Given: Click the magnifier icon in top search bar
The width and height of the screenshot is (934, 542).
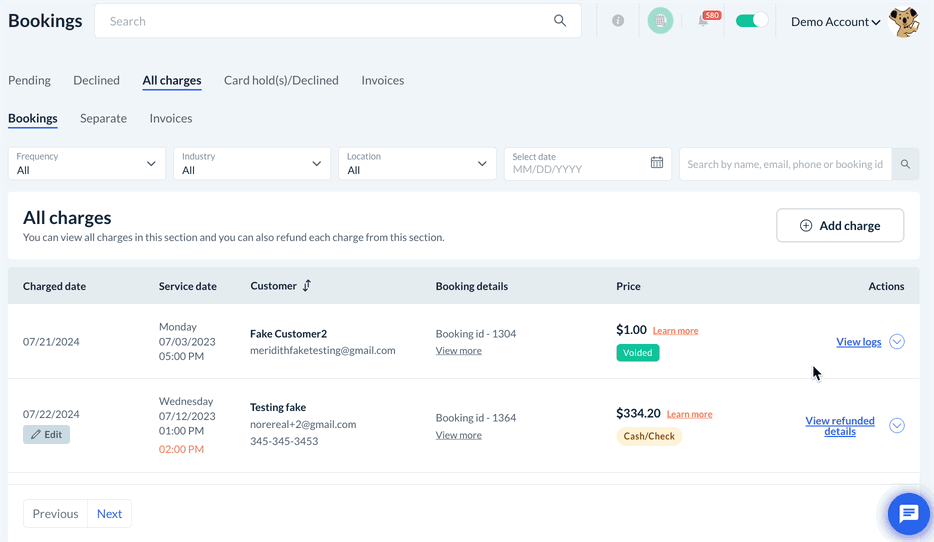Looking at the screenshot, I should pyautogui.click(x=560, y=21).
